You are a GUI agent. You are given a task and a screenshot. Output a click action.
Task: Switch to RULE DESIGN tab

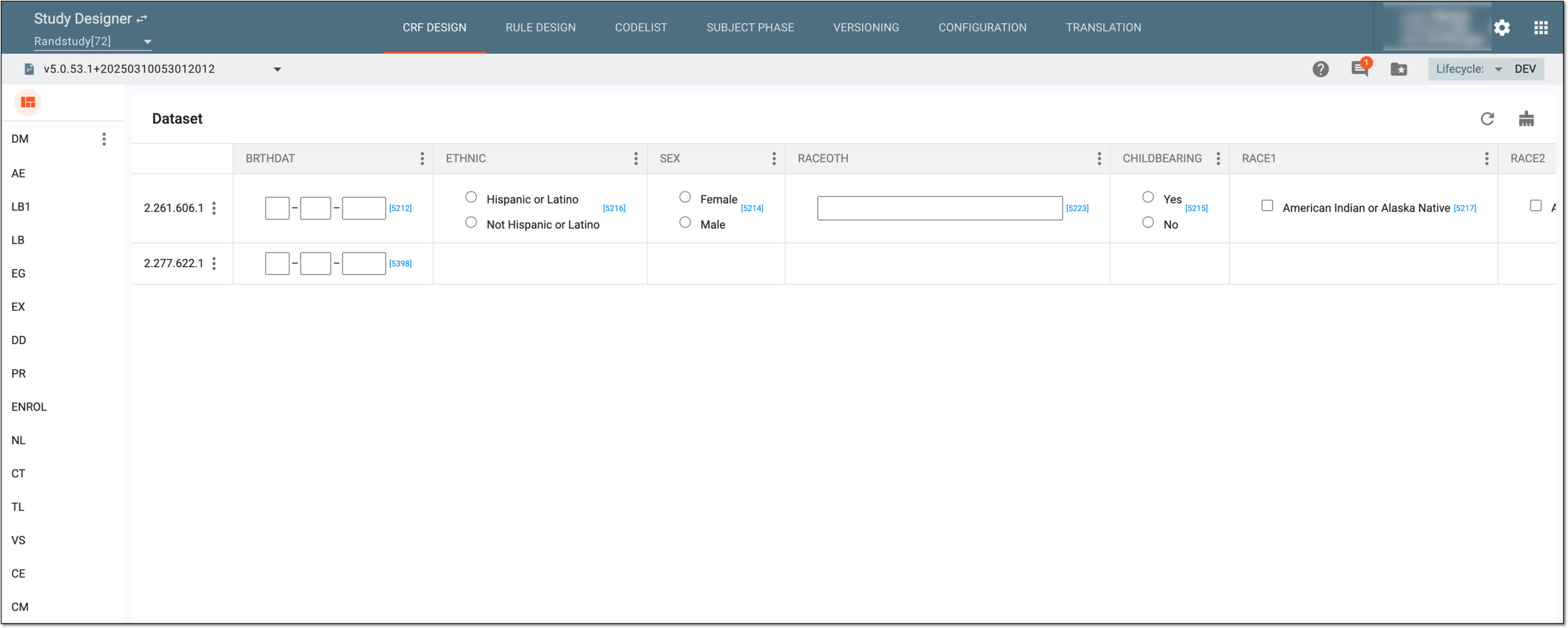541,28
